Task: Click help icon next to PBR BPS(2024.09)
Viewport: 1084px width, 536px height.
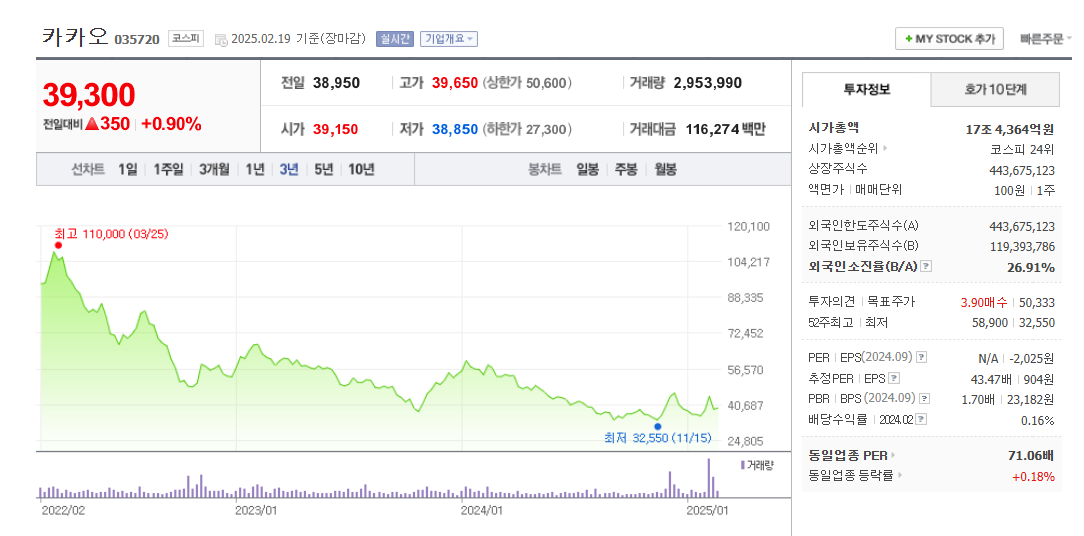Action: click(924, 398)
